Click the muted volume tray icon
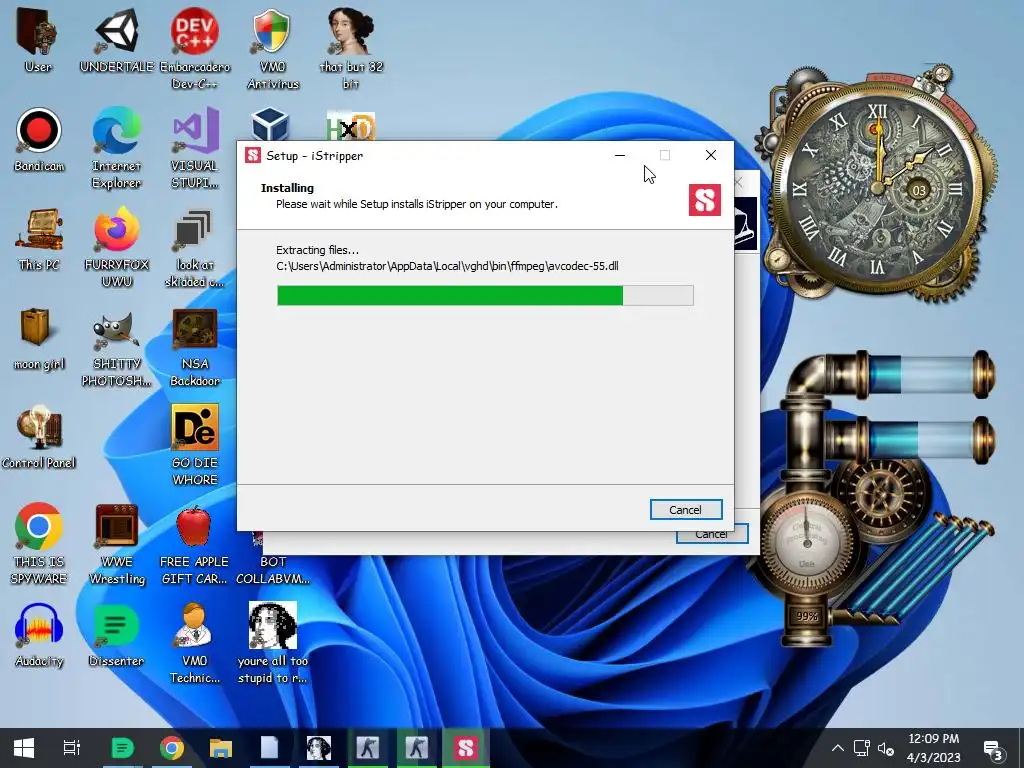Screen dimensions: 1024x768 pyautogui.click(x=886, y=748)
